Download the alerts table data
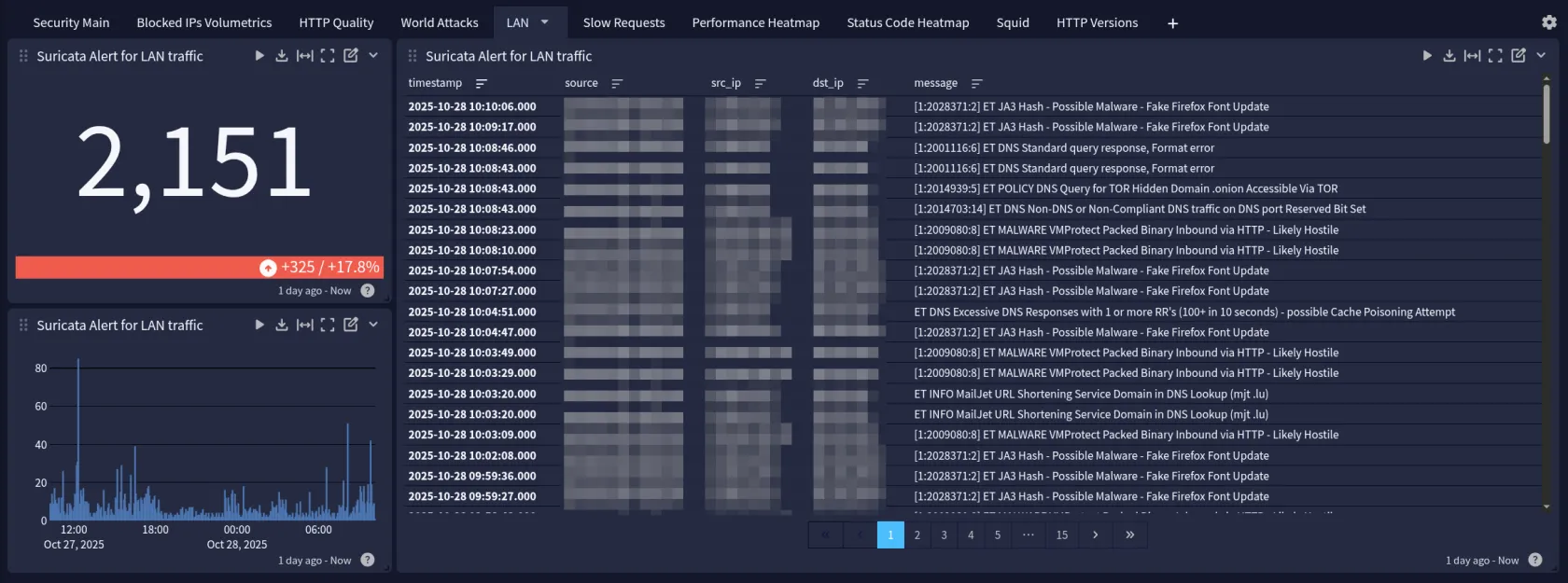The width and height of the screenshot is (1568, 583). pyautogui.click(x=1449, y=56)
